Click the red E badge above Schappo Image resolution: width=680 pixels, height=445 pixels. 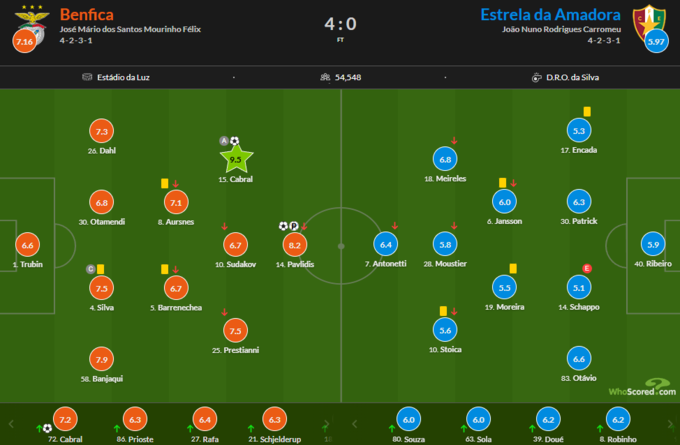586,268
